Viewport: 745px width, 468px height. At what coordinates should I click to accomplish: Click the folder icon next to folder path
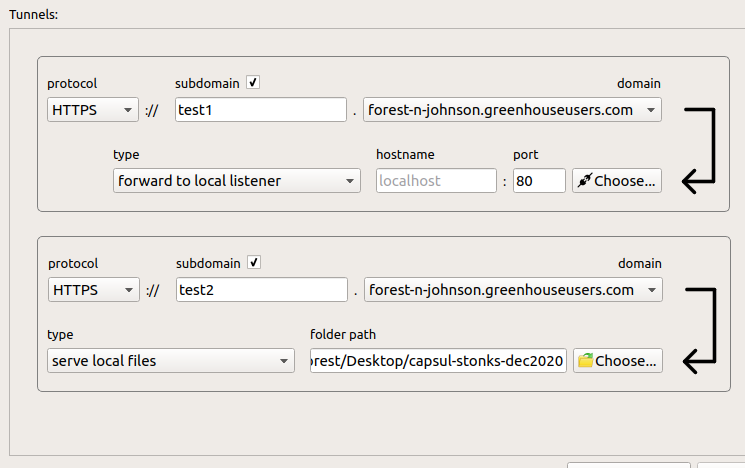click(585, 360)
